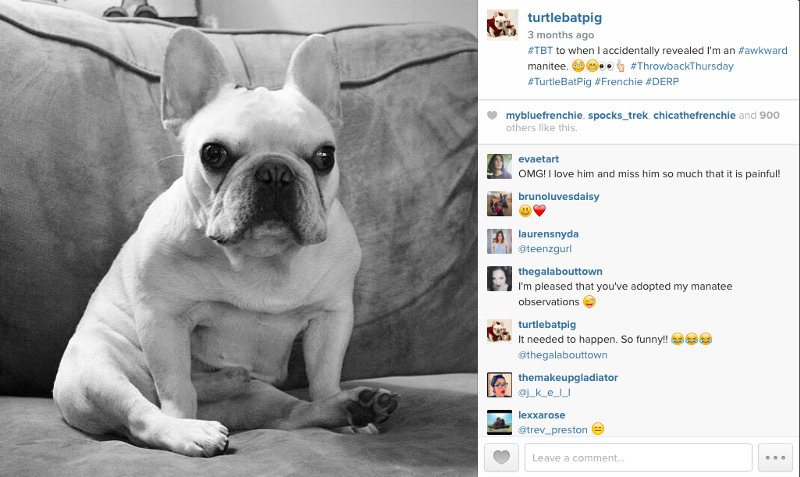The image size is (800, 477).
Task: Click chicathefrenchie username link
Action: pyautogui.click(x=694, y=115)
